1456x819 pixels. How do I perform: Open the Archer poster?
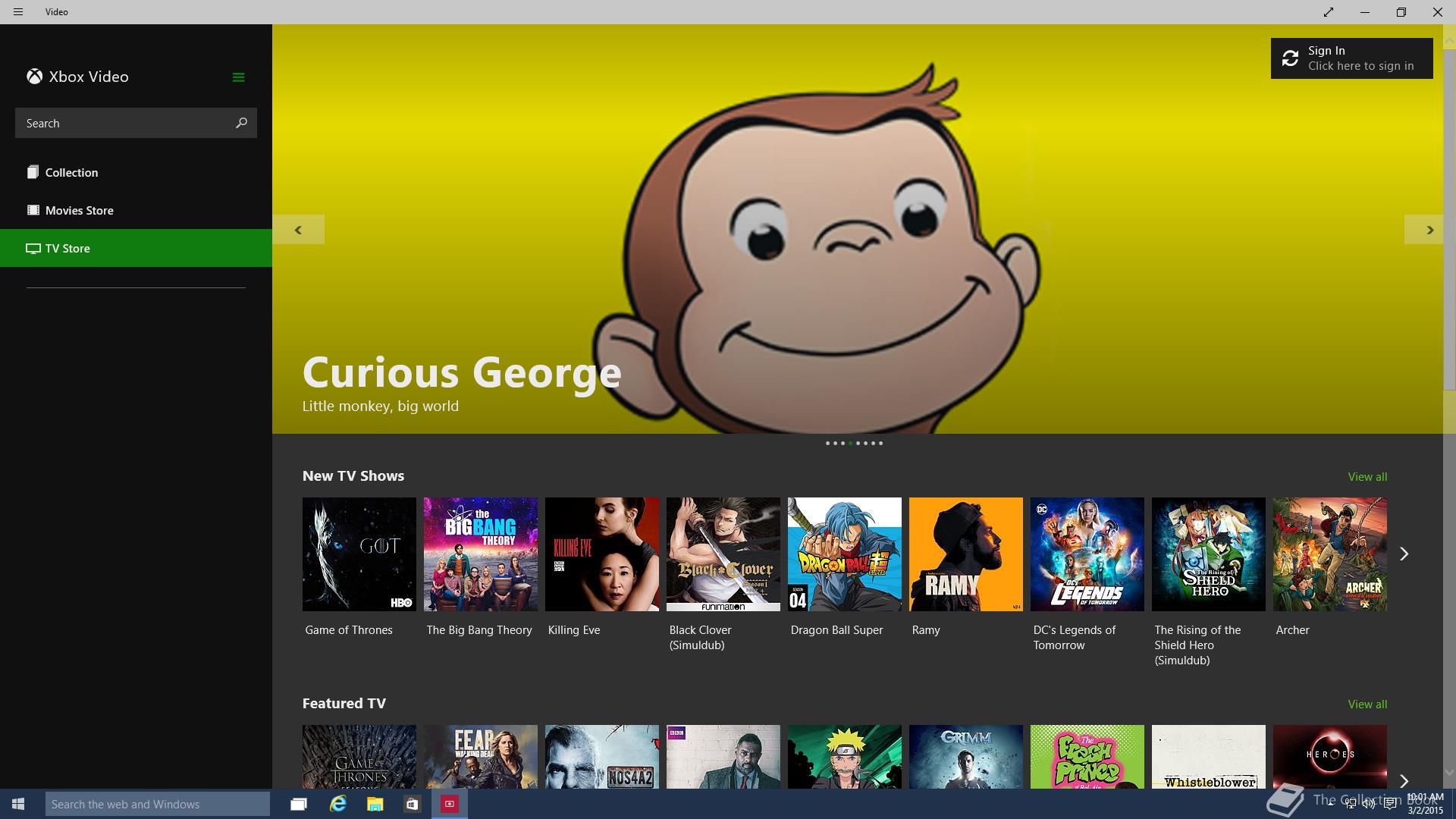pyautogui.click(x=1330, y=554)
